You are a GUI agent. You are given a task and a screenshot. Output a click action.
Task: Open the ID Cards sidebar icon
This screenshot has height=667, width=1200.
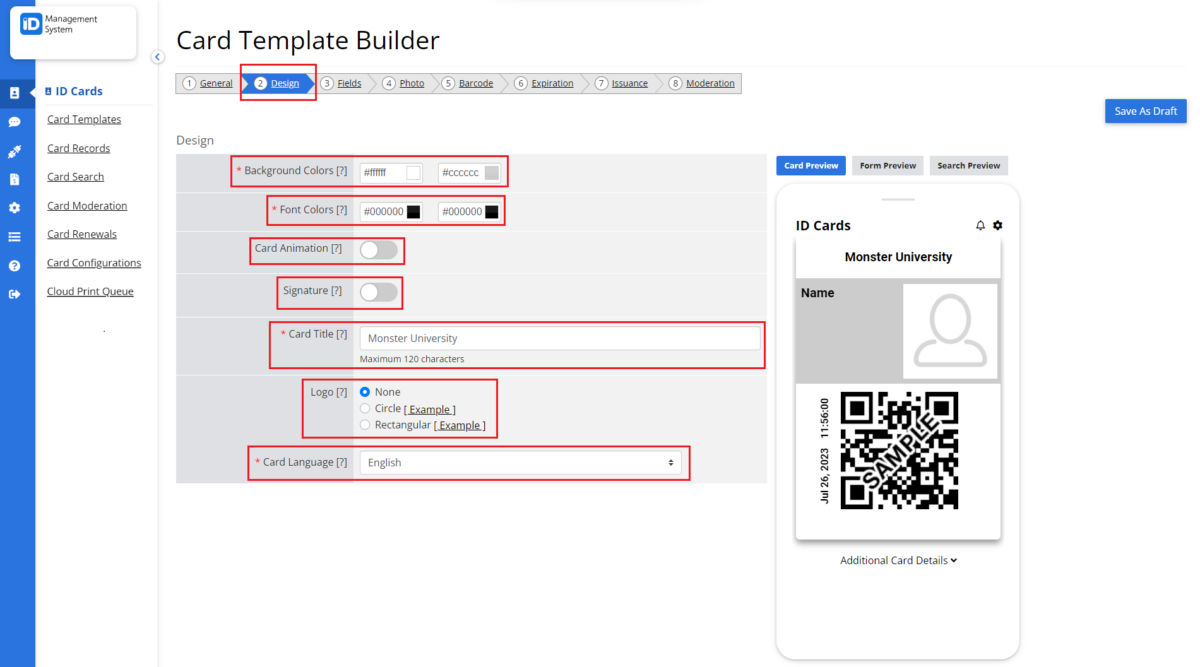[x=16, y=92]
